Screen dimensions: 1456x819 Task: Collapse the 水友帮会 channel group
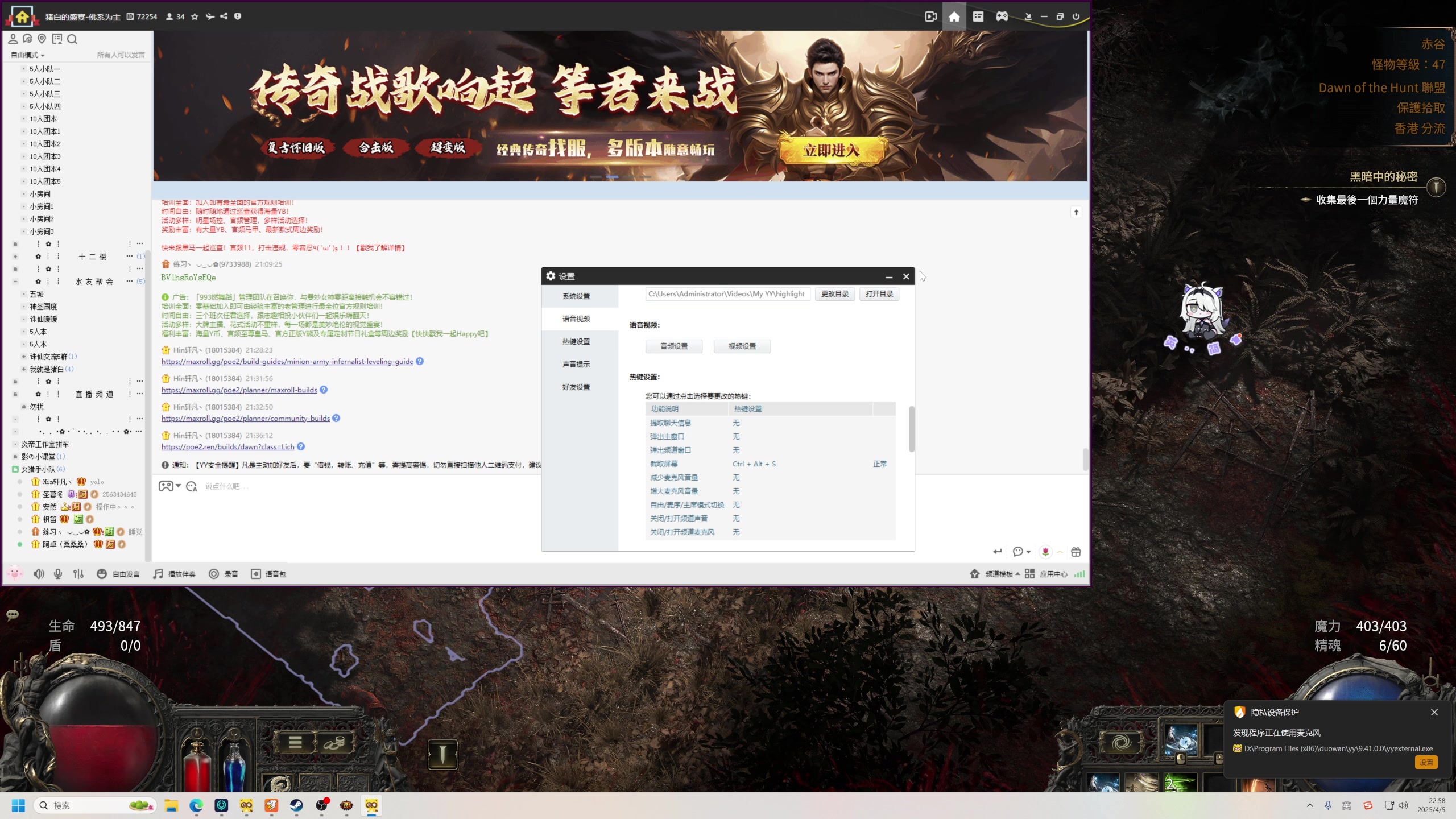point(15,282)
